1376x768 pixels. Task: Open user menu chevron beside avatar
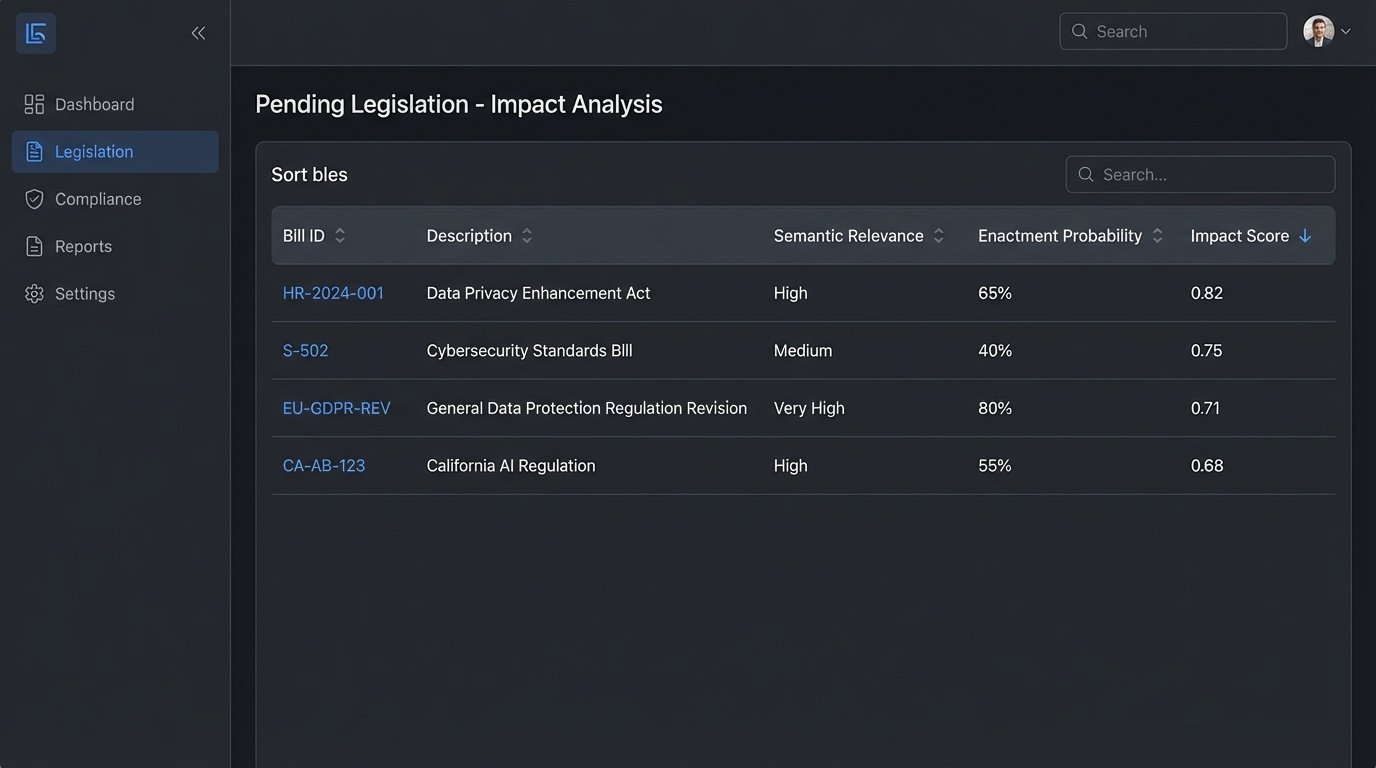(1346, 32)
